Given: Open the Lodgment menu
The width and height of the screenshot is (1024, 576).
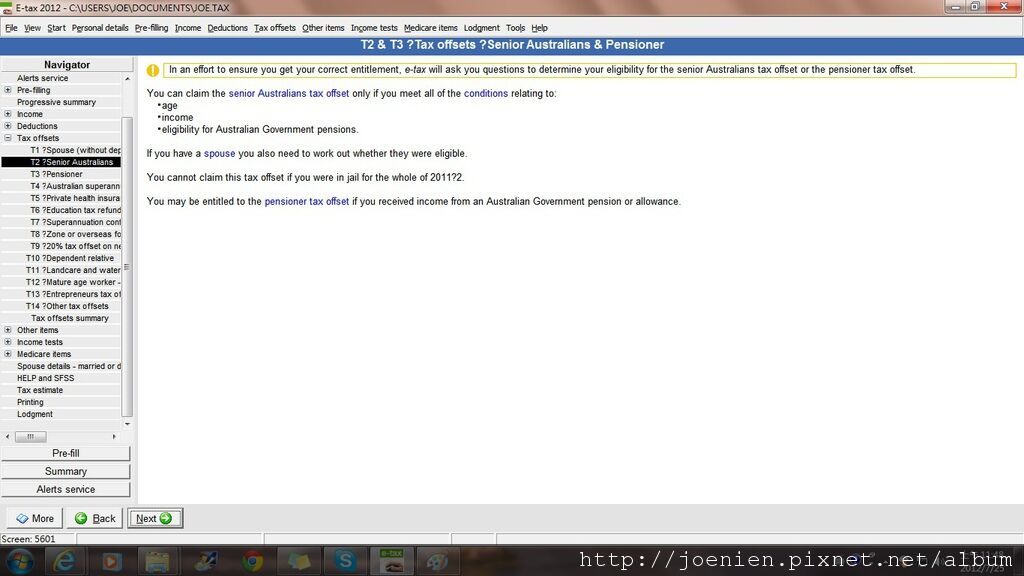Looking at the screenshot, I should (481, 28).
